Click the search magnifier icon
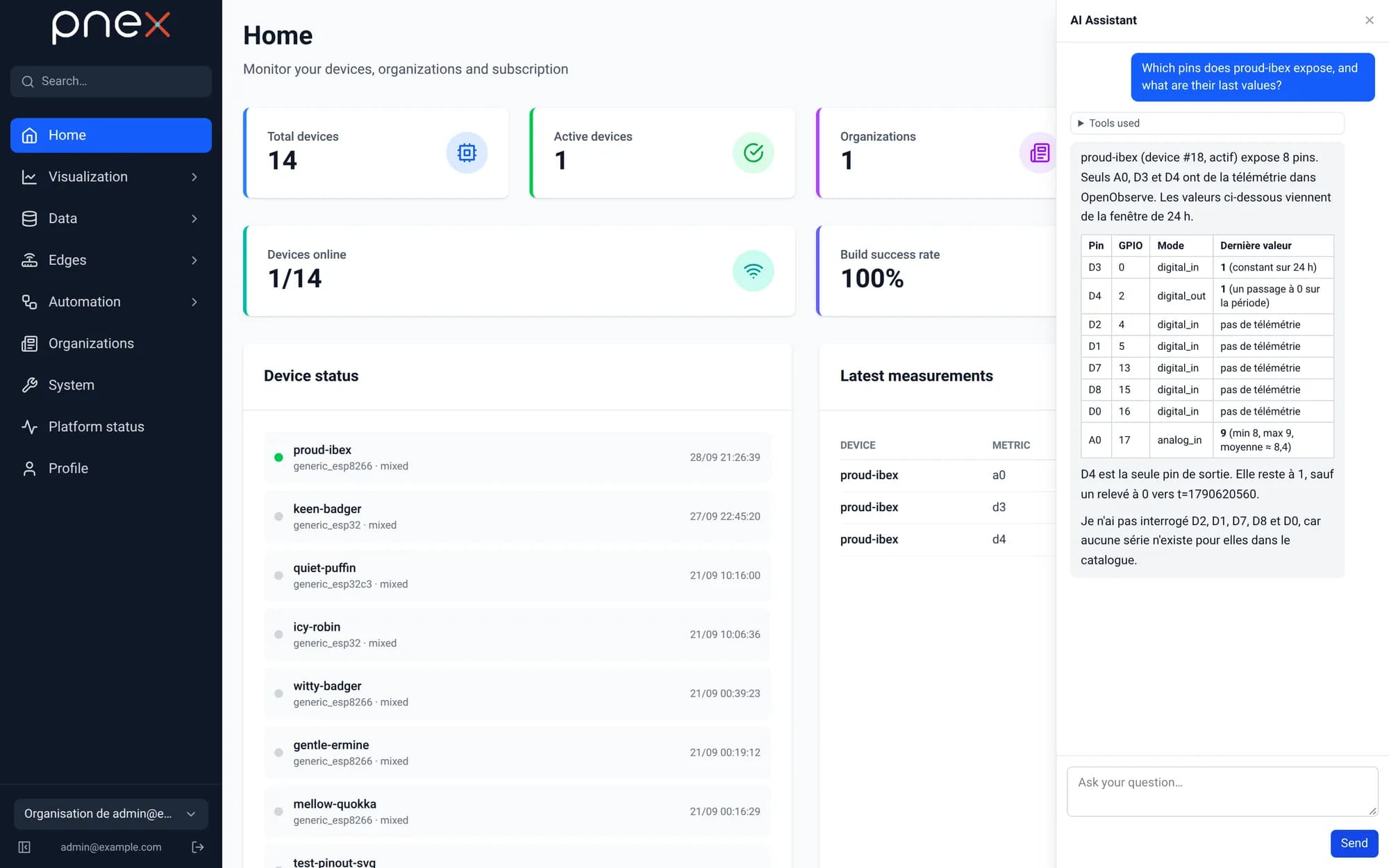Image resolution: width=1389 pixels, height=868 pixels. click(x=28, y=81)
